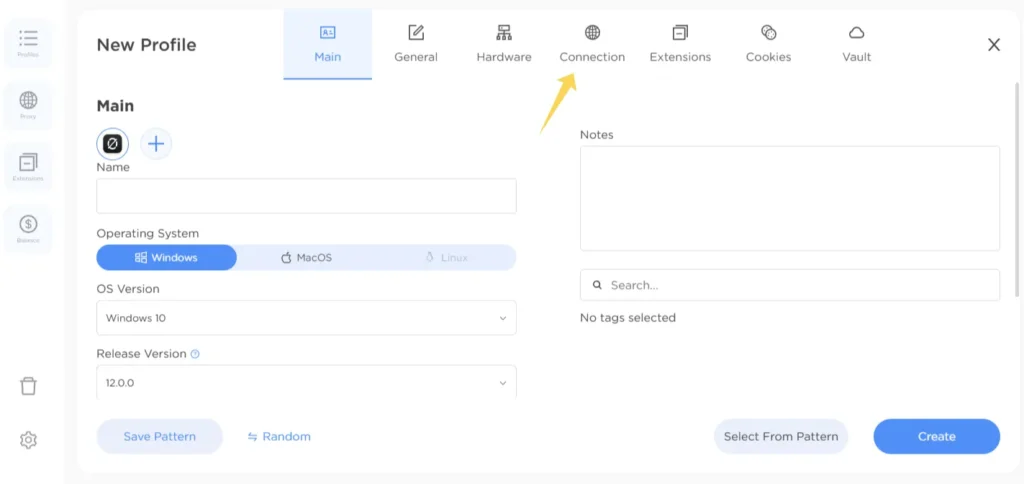Select MacOS operating system
The image size is (1024, 484).
tap(306, 257)
